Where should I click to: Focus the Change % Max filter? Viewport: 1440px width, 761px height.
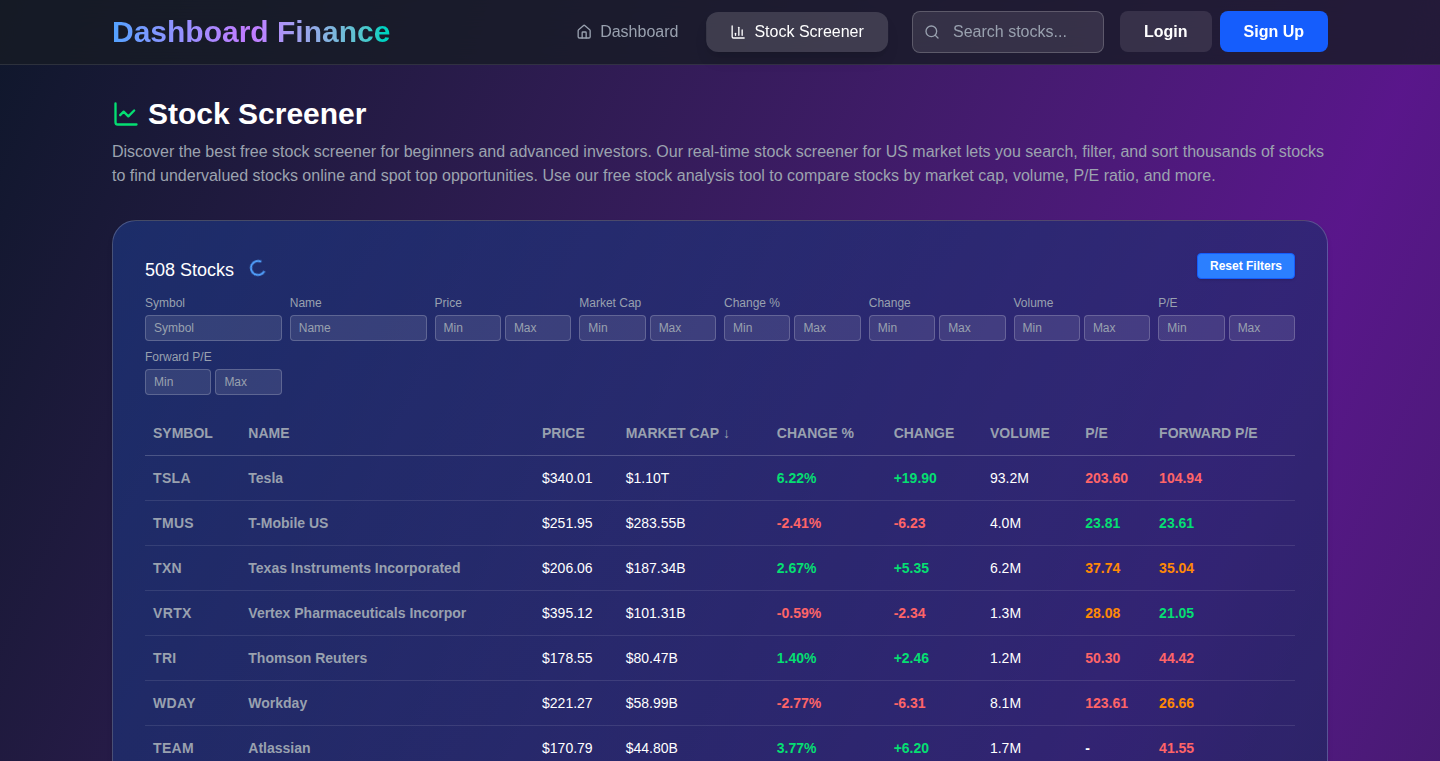pyautogui.click(x=827, y=328)
